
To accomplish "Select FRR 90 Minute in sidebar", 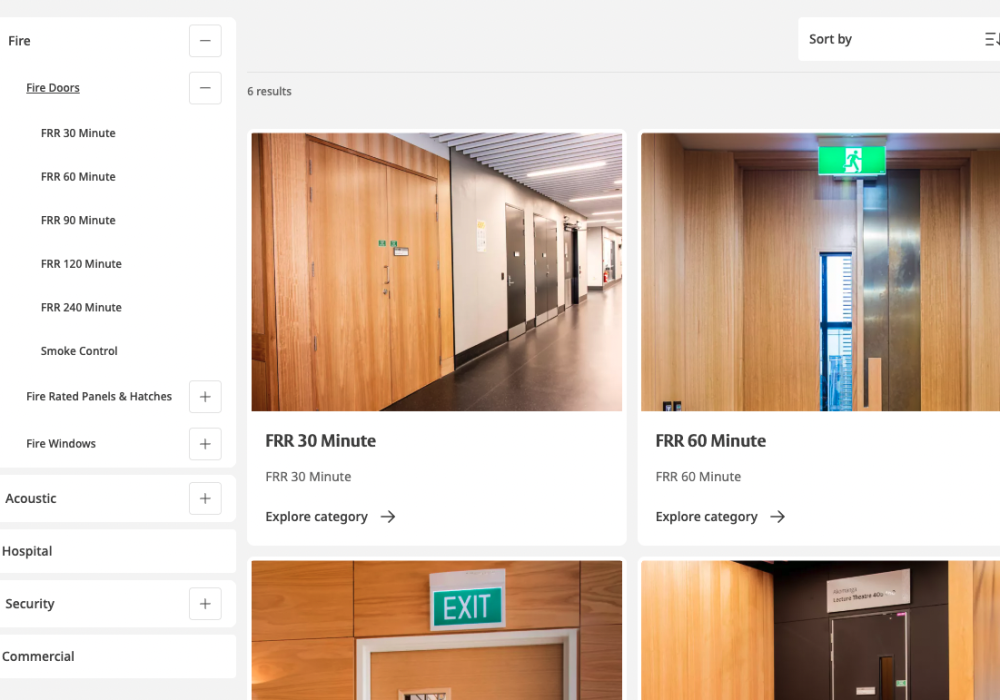I will click(78, 220).
